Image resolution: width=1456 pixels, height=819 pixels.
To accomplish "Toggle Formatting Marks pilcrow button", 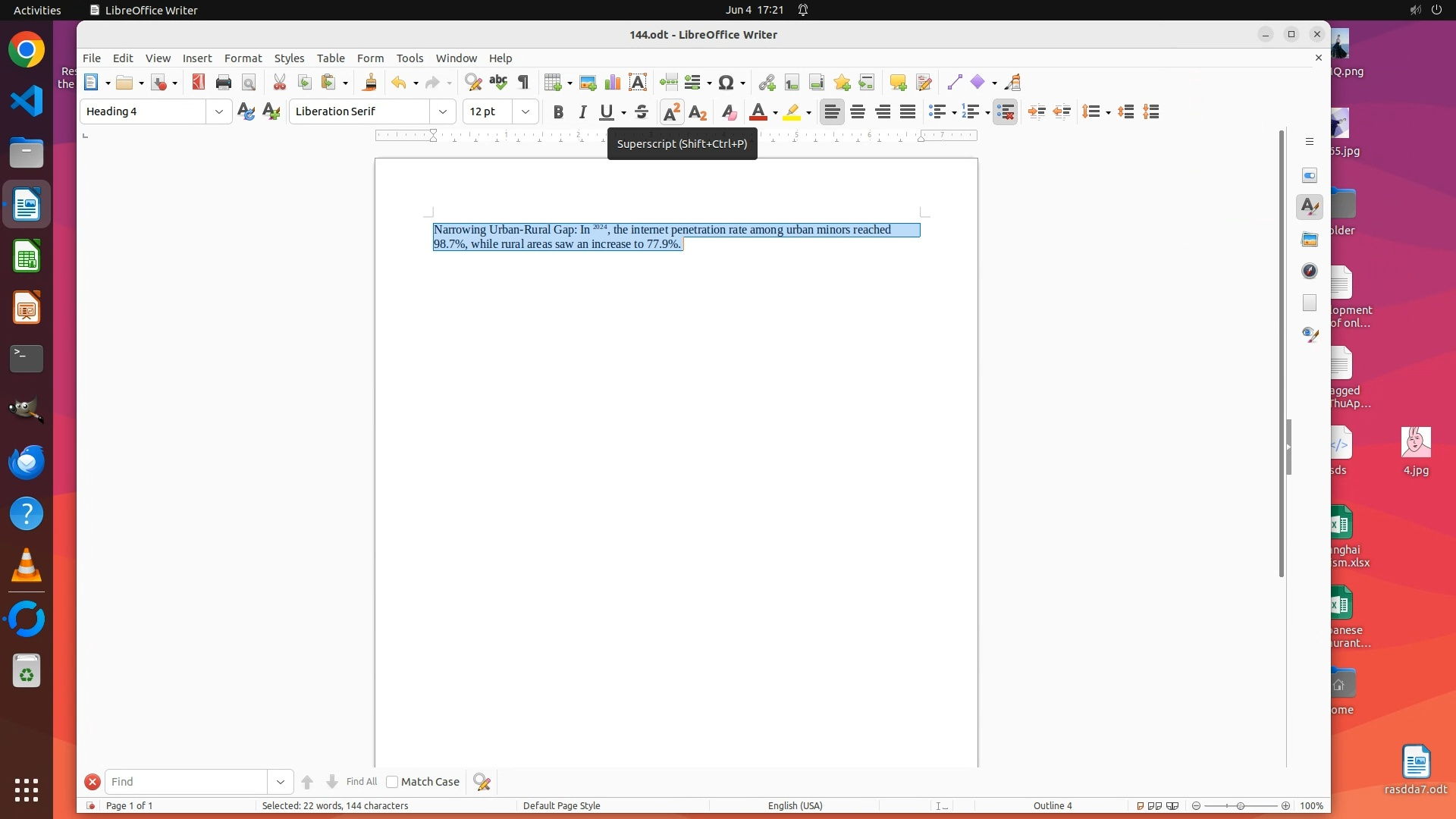I will pyautogui.click(x=523, y=83).
